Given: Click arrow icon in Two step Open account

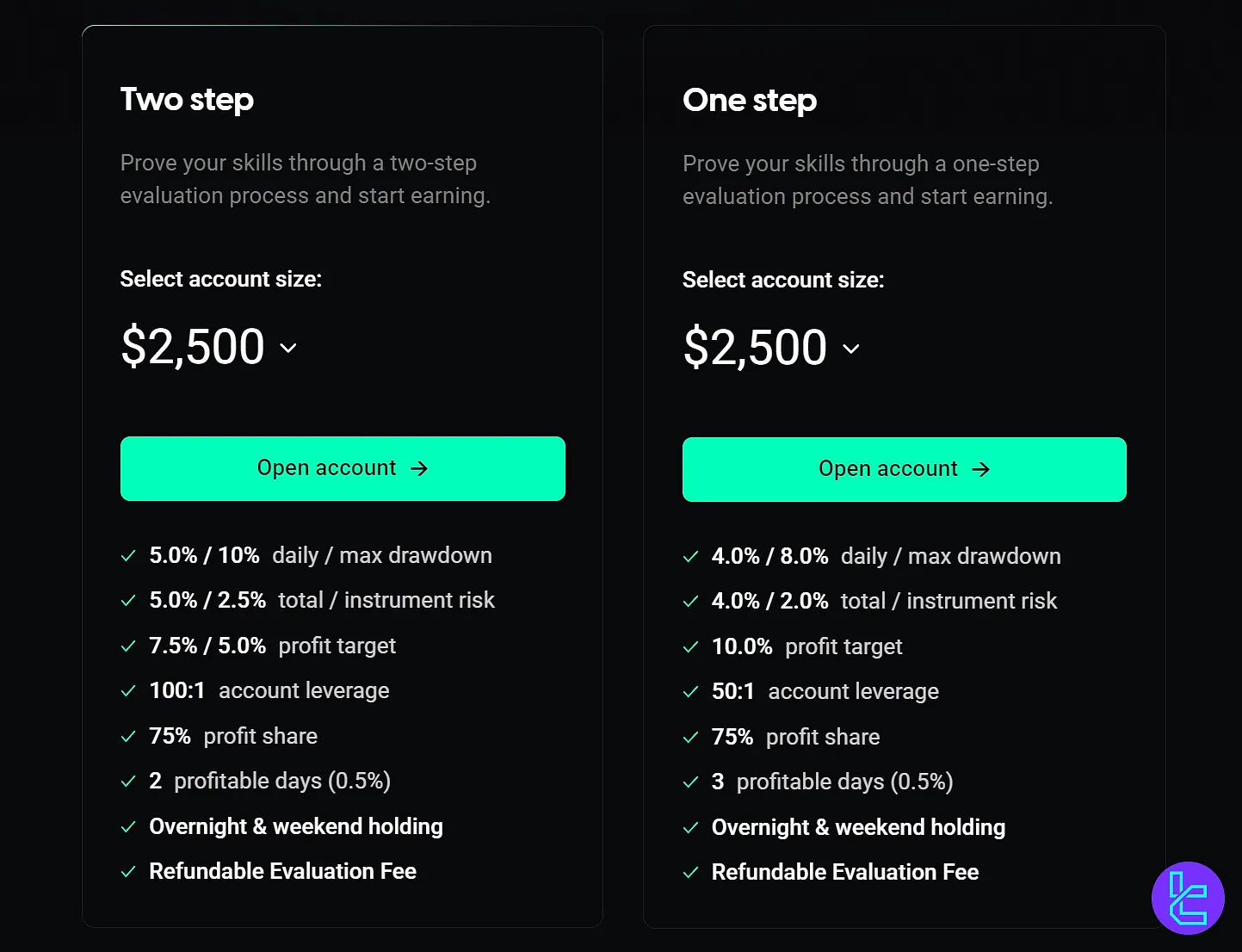Looking at the screenshot, I should tap(419, 468).
